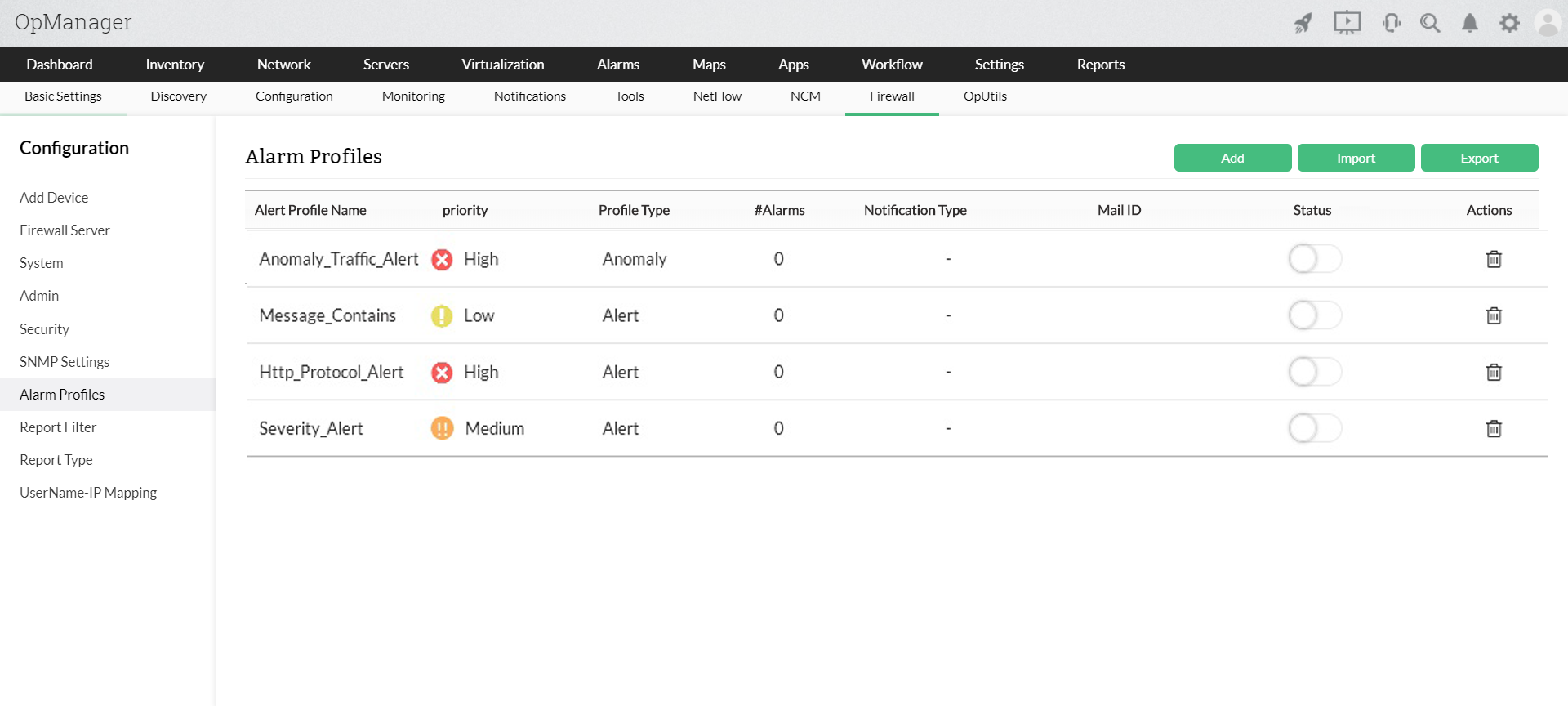1568x706 pixels.
Task: Enable the Anomaly_Traffic_Alert status toggle
Action: [x=1315, y=259]
